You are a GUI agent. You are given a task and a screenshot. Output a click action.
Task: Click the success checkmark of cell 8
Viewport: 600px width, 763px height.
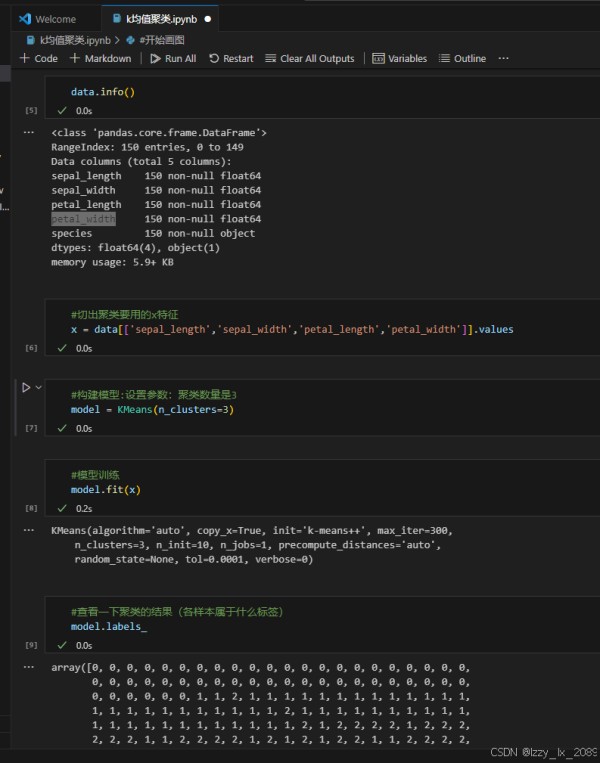coord(62,508)
